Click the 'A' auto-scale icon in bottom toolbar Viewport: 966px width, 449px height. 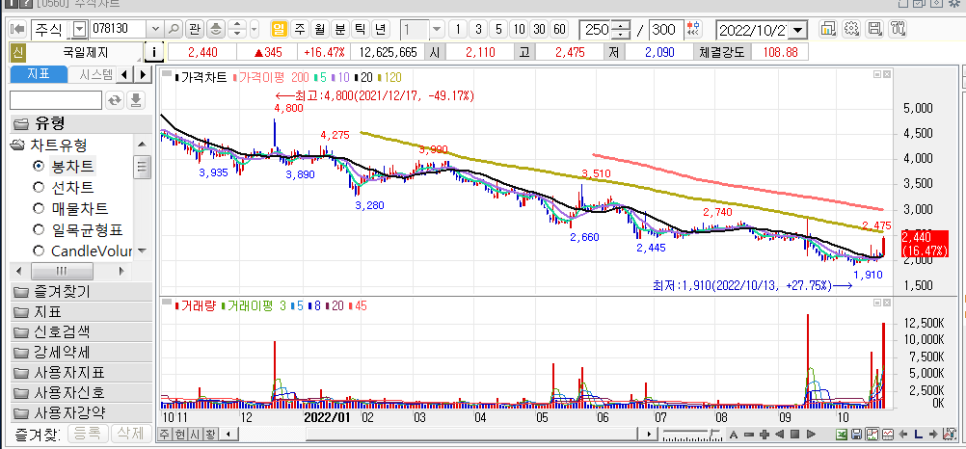733,434
